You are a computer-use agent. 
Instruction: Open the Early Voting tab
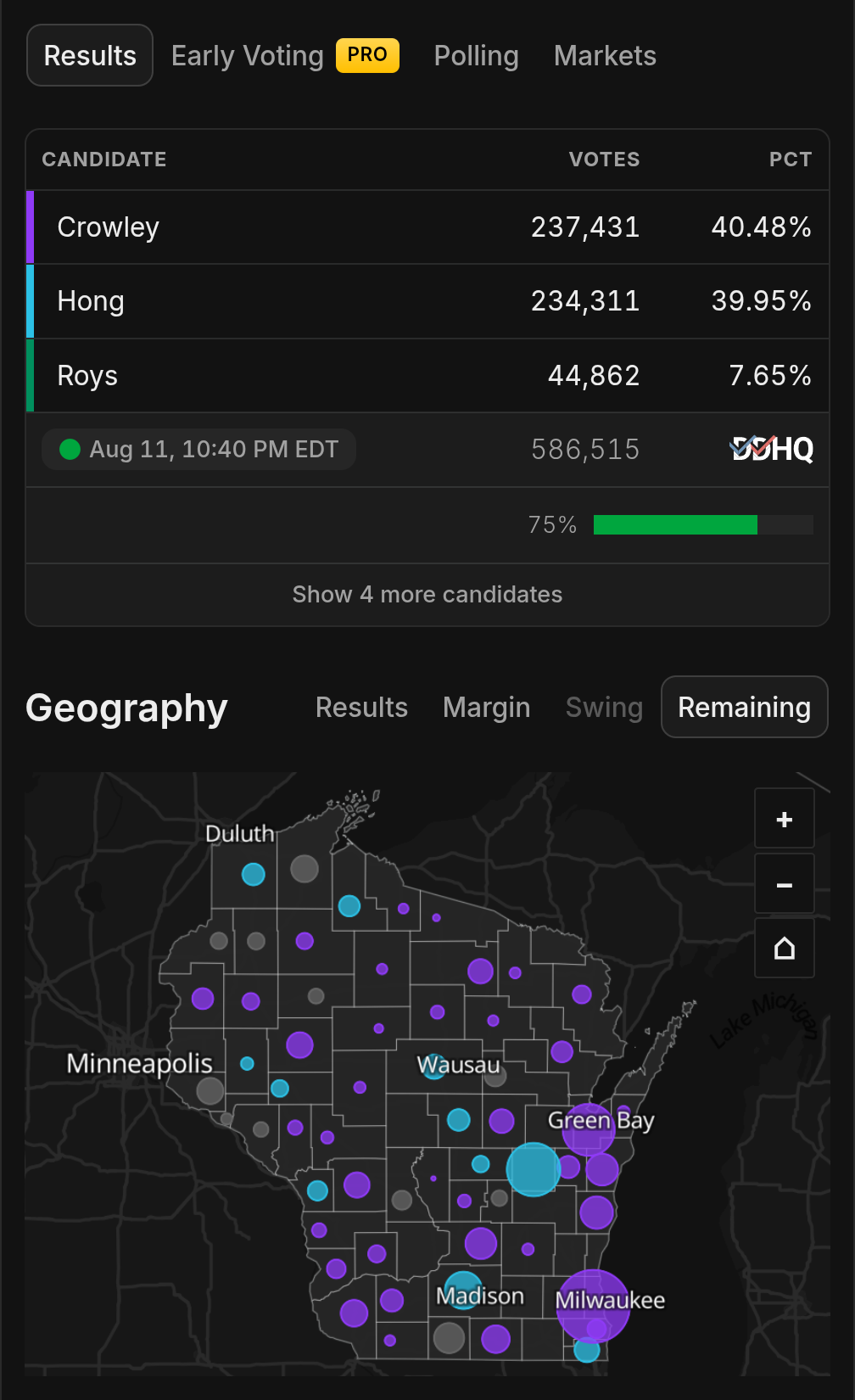pyautogui.click(x=248, y=55)
